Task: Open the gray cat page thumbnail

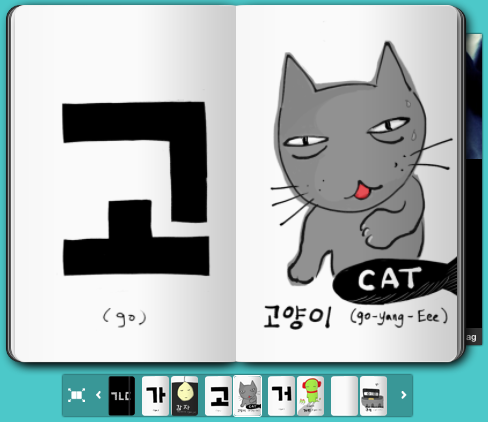Action: tap(248, 396)
